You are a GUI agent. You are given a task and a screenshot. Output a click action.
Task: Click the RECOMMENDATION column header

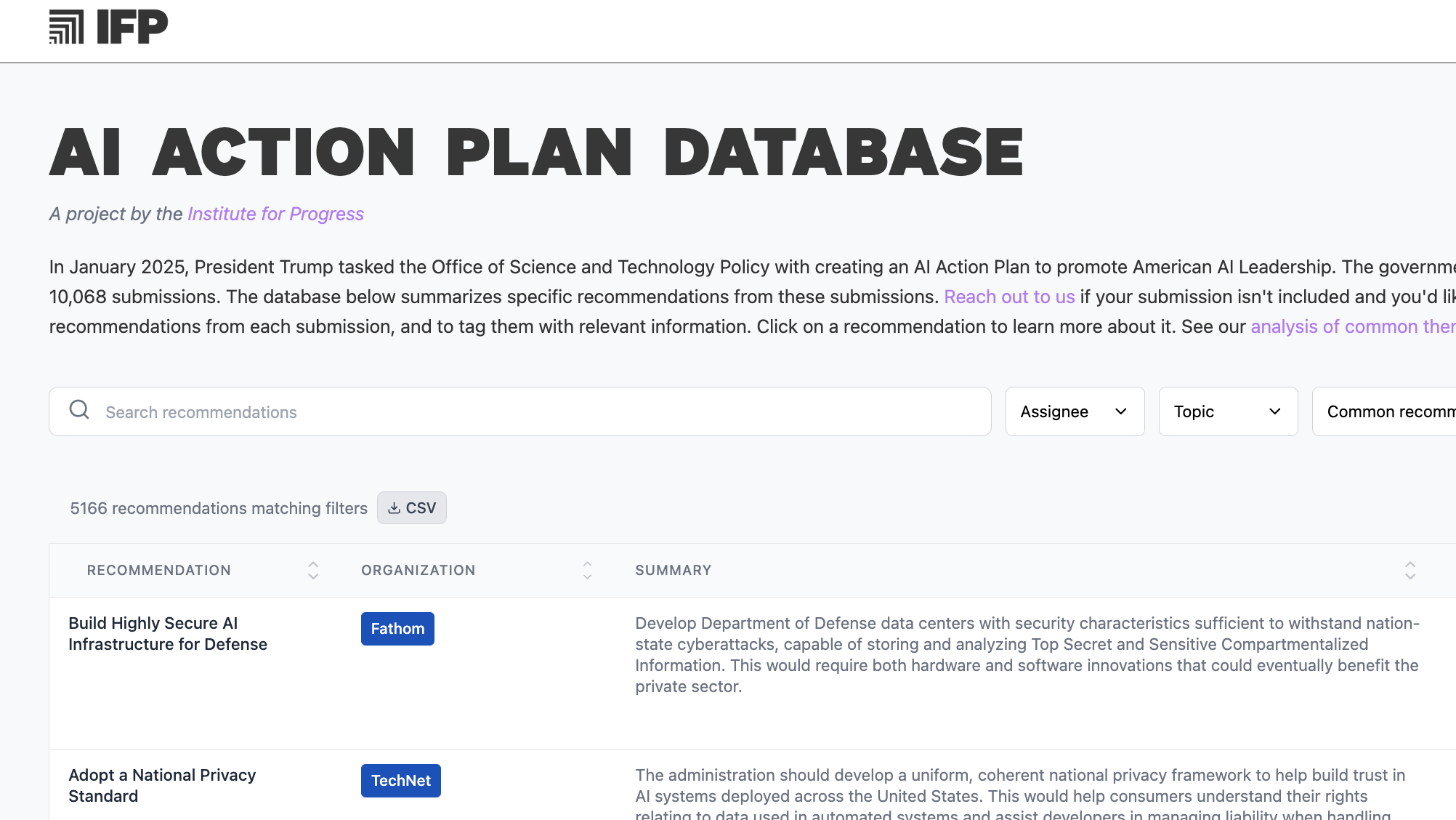click(158, 570)
